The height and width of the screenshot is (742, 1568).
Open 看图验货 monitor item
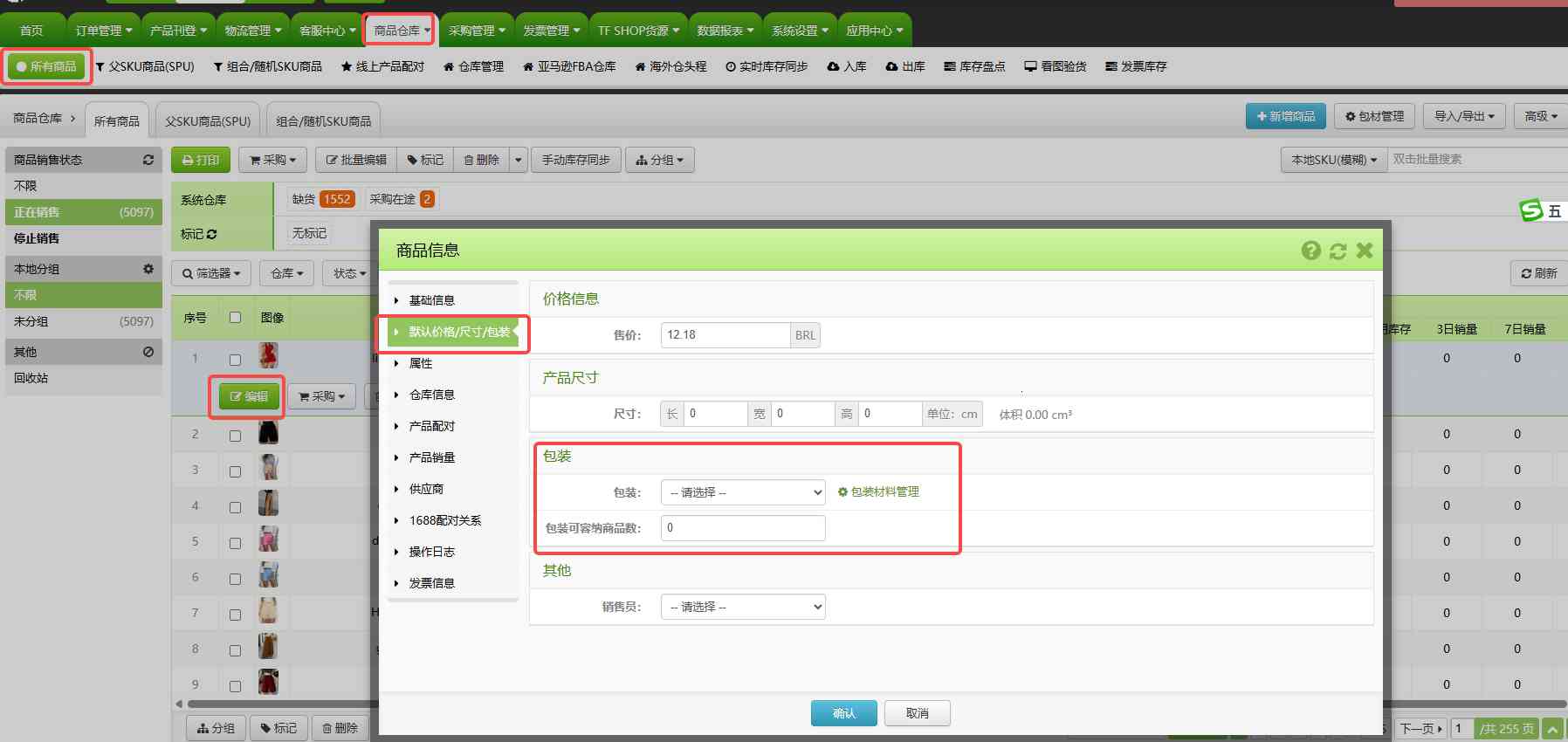1056,66
